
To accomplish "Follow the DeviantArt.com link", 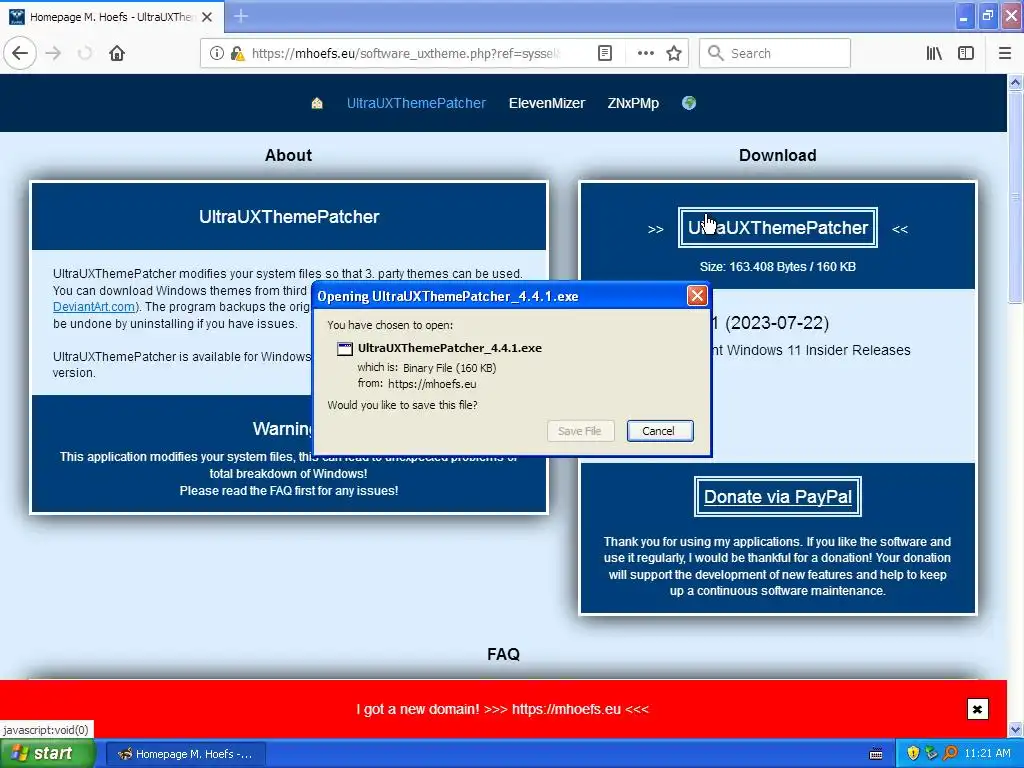I will (x=94, y=307).
